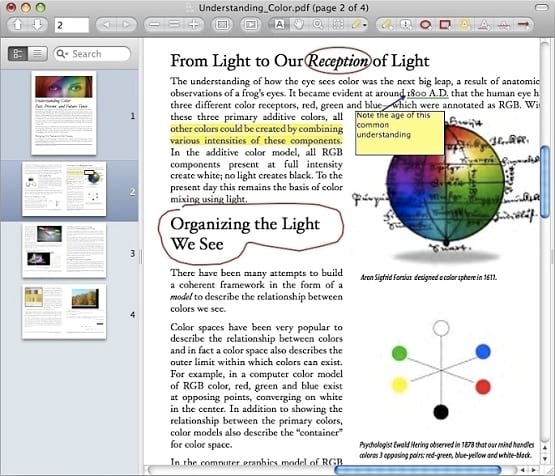Add a new line arrow annotation

523,24
